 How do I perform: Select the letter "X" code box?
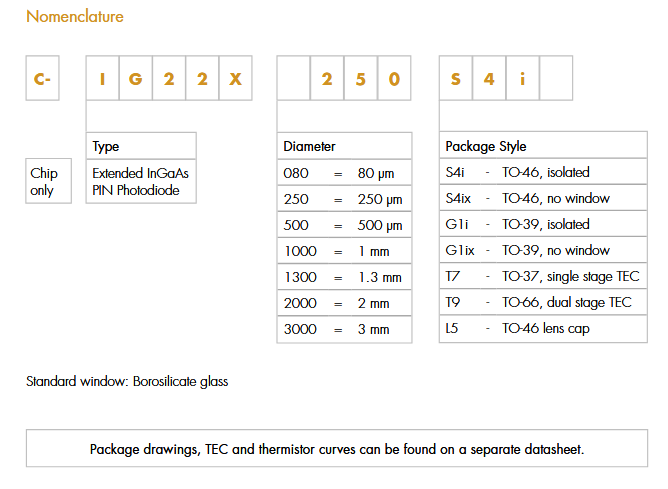tap(235, 80)
